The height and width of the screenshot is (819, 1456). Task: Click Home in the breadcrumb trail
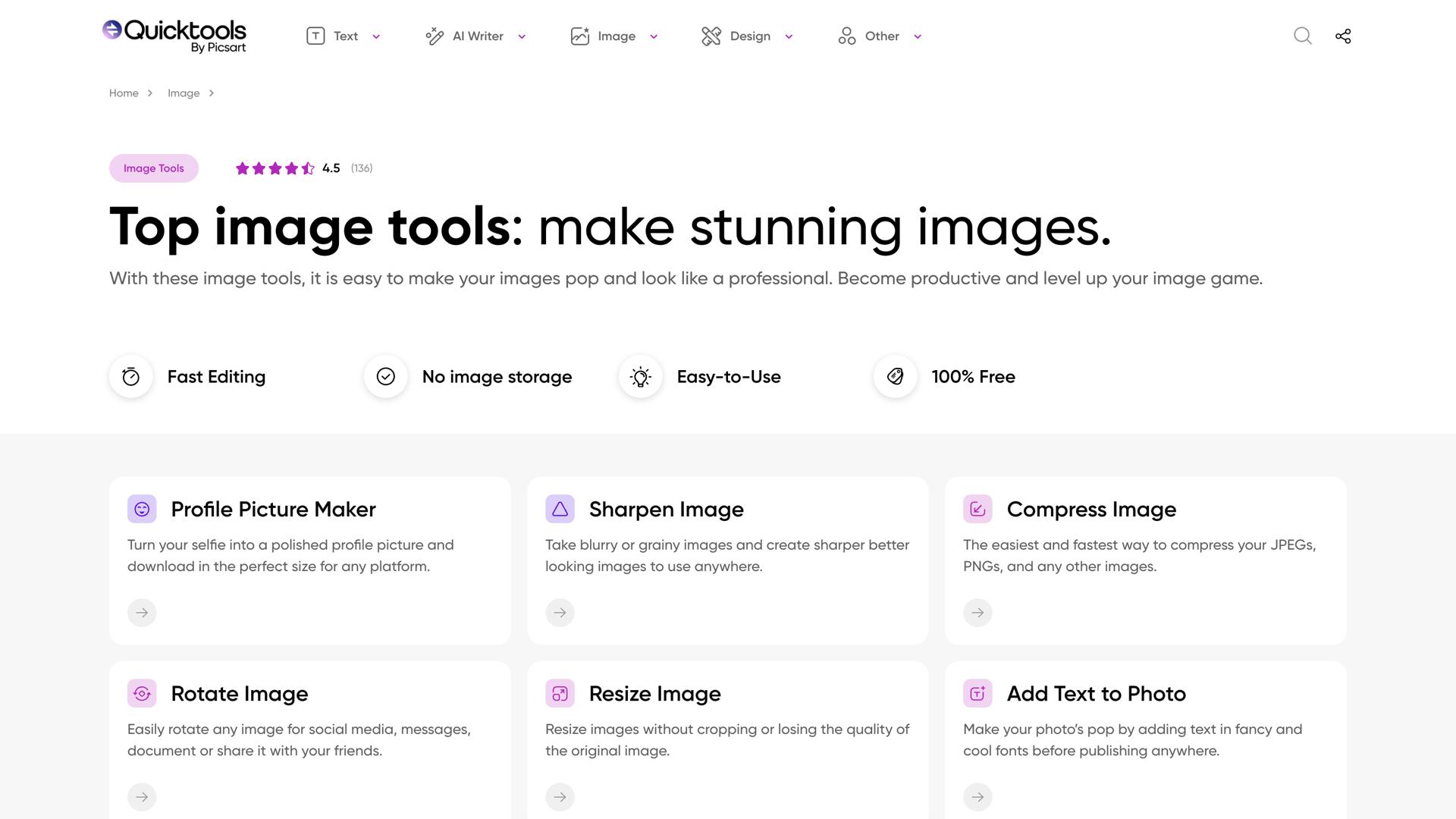(124, 93)
